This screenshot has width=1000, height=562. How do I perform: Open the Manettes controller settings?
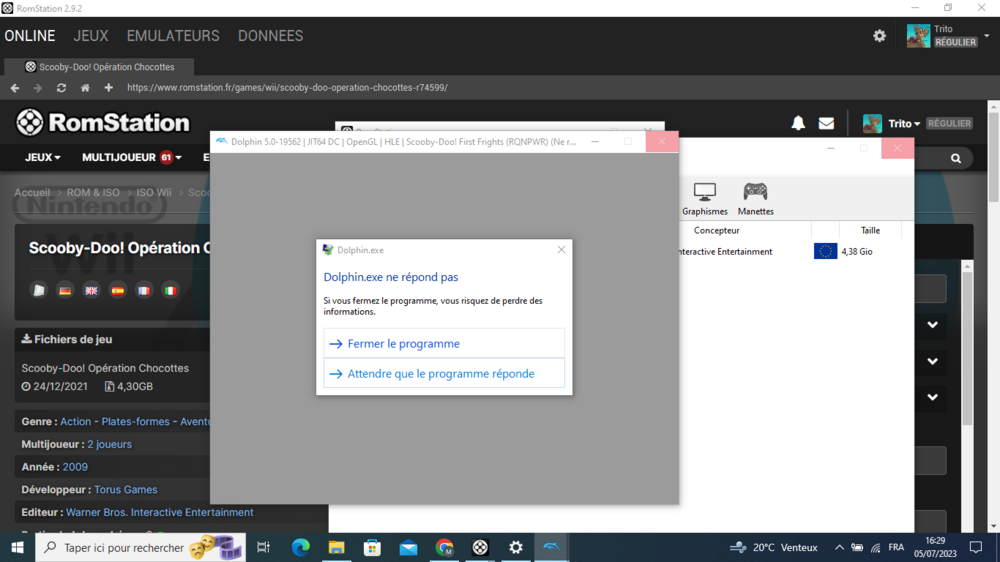tap(755, 198)
